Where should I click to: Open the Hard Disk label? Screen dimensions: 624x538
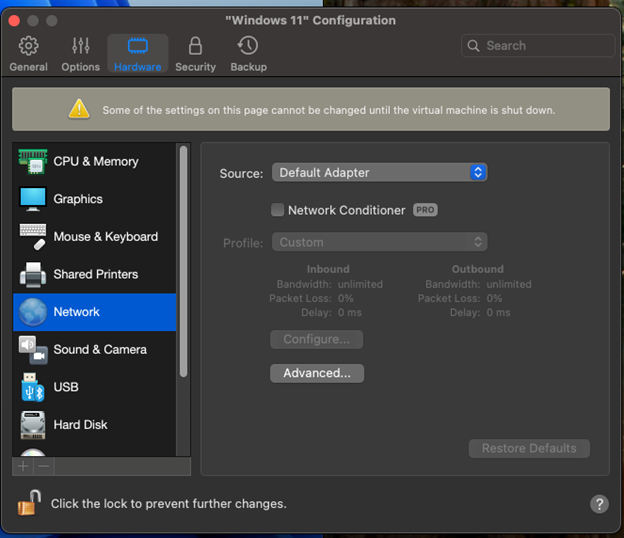(x=80, y=425)
